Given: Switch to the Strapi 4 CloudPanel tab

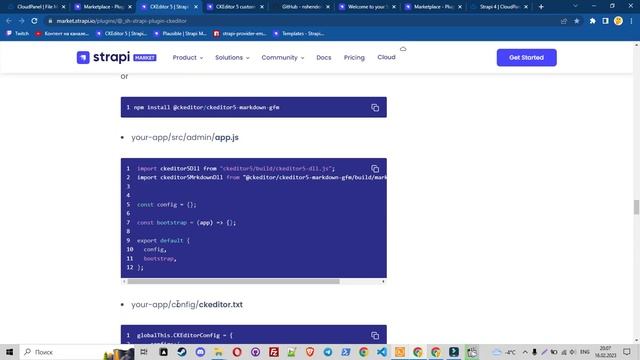Looking at the screenshot, I should pyautogui.click(x=500, y=7).
